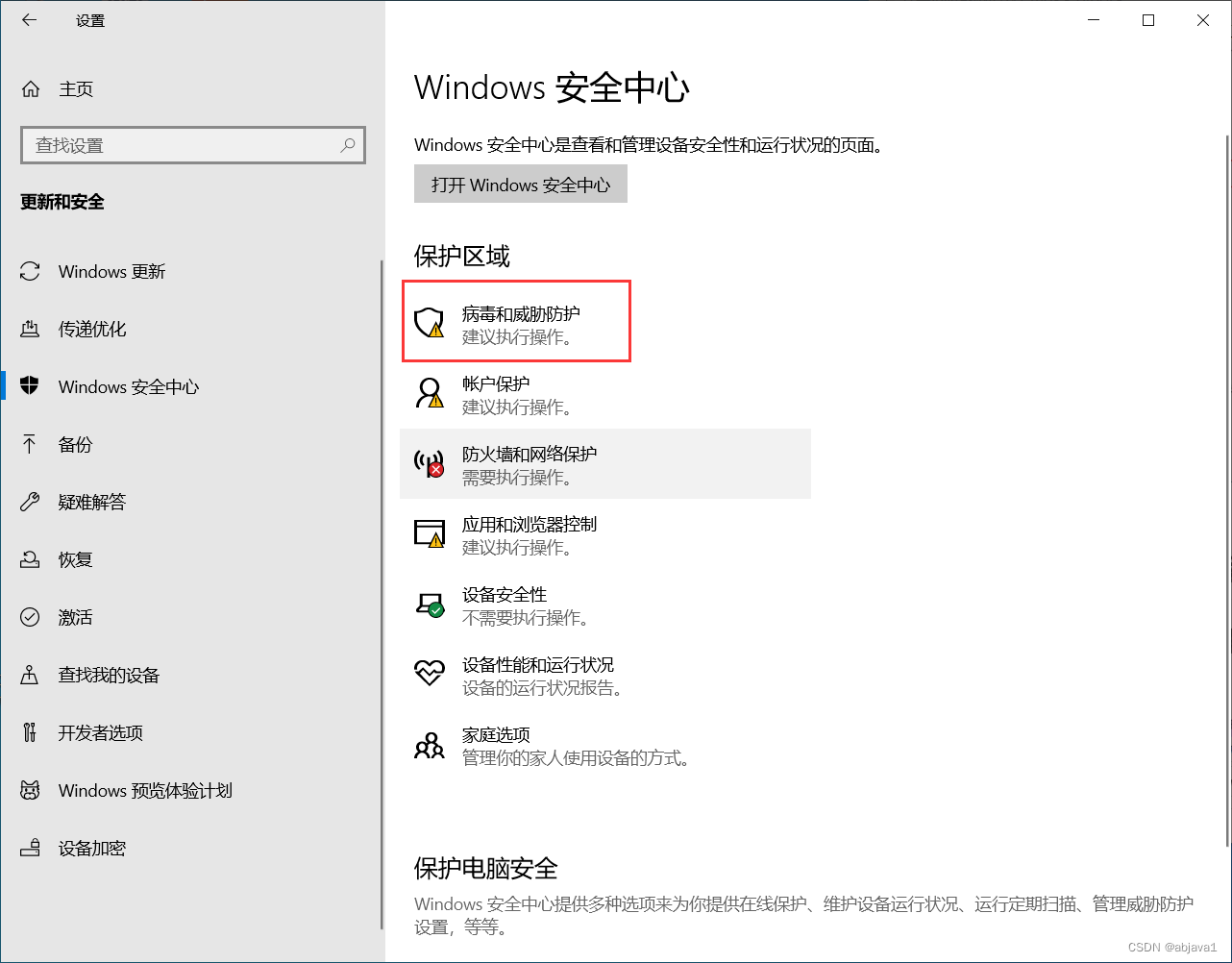Select the Windows 安全中心 sidebar label
Image resolution: width=1232 pixels, height=963 pixels.
[x=129, y=387]
